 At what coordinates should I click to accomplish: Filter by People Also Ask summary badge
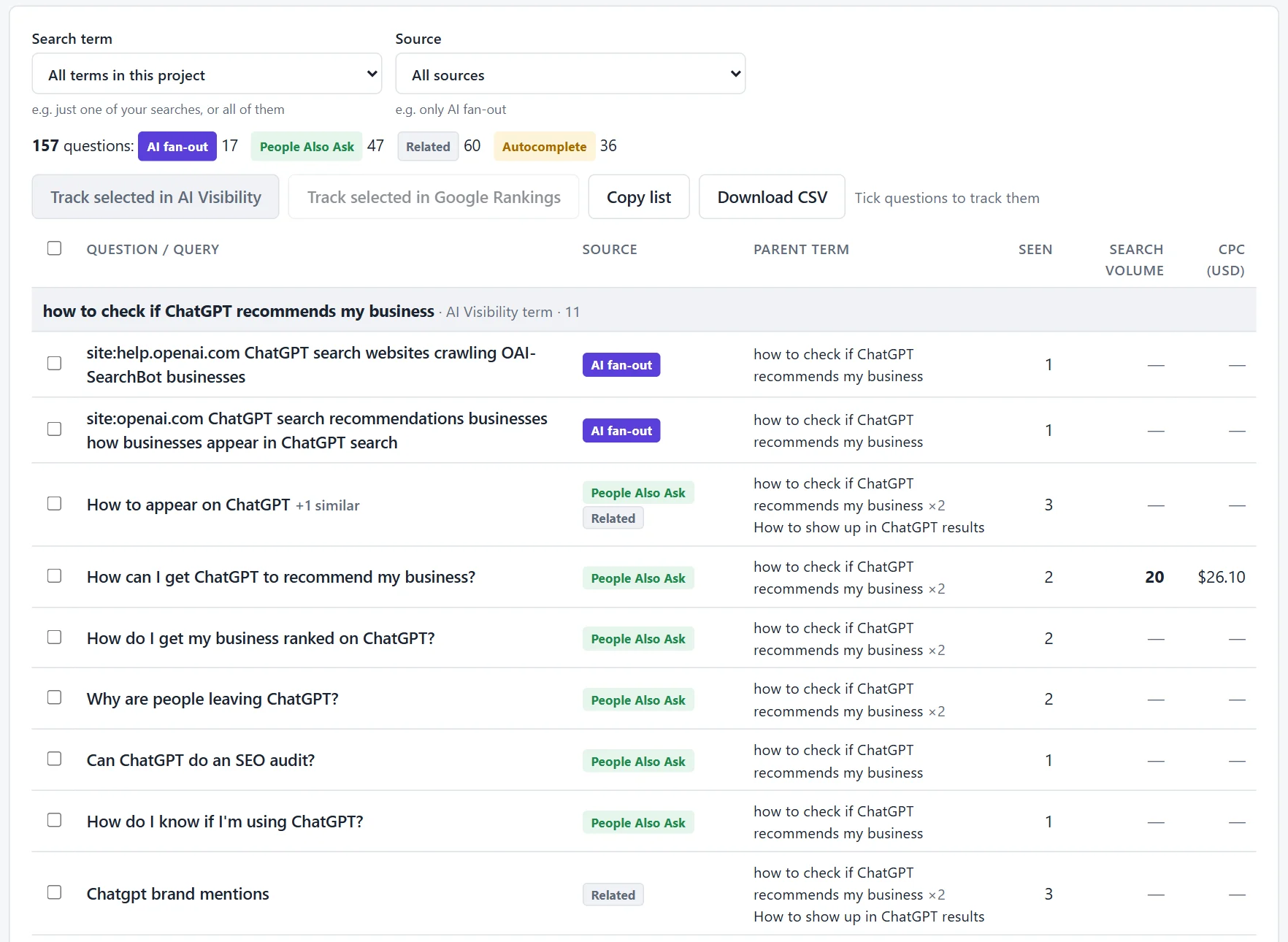[307, 146]
